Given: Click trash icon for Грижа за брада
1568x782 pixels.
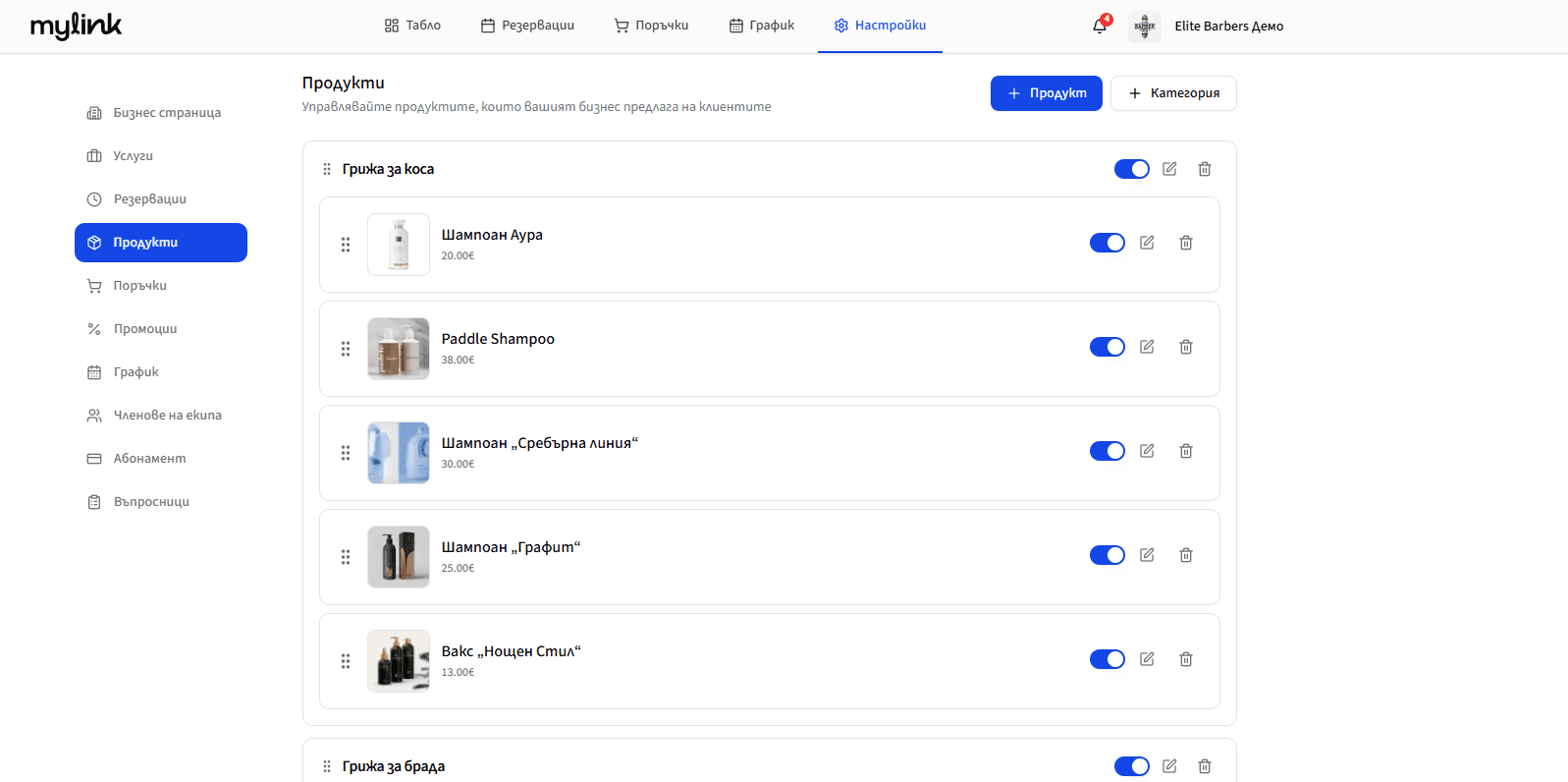Looking at the screenshot, I should point(1205,766).
